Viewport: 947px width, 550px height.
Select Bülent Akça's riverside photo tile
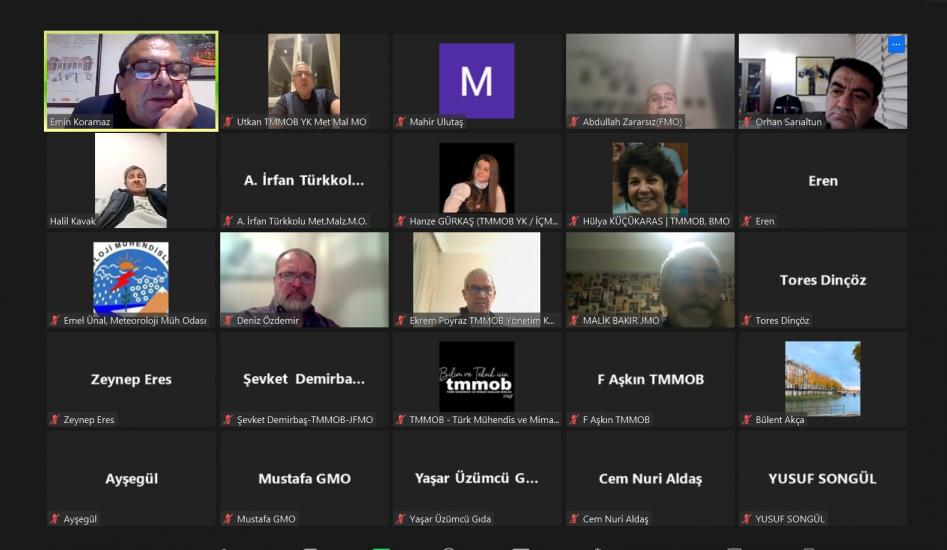point(823,379)
